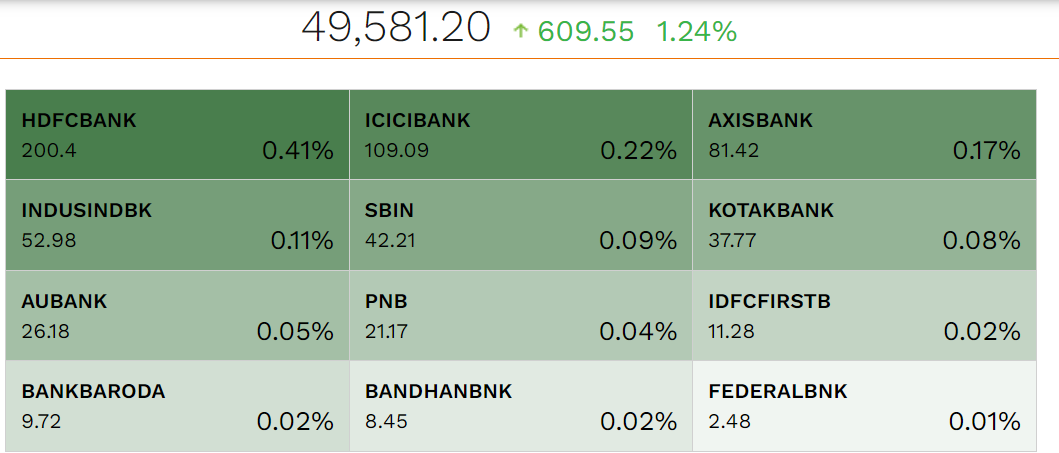Click the AUBANK tile
Screen dimensions: 1059x453
[x=178, y=315]
